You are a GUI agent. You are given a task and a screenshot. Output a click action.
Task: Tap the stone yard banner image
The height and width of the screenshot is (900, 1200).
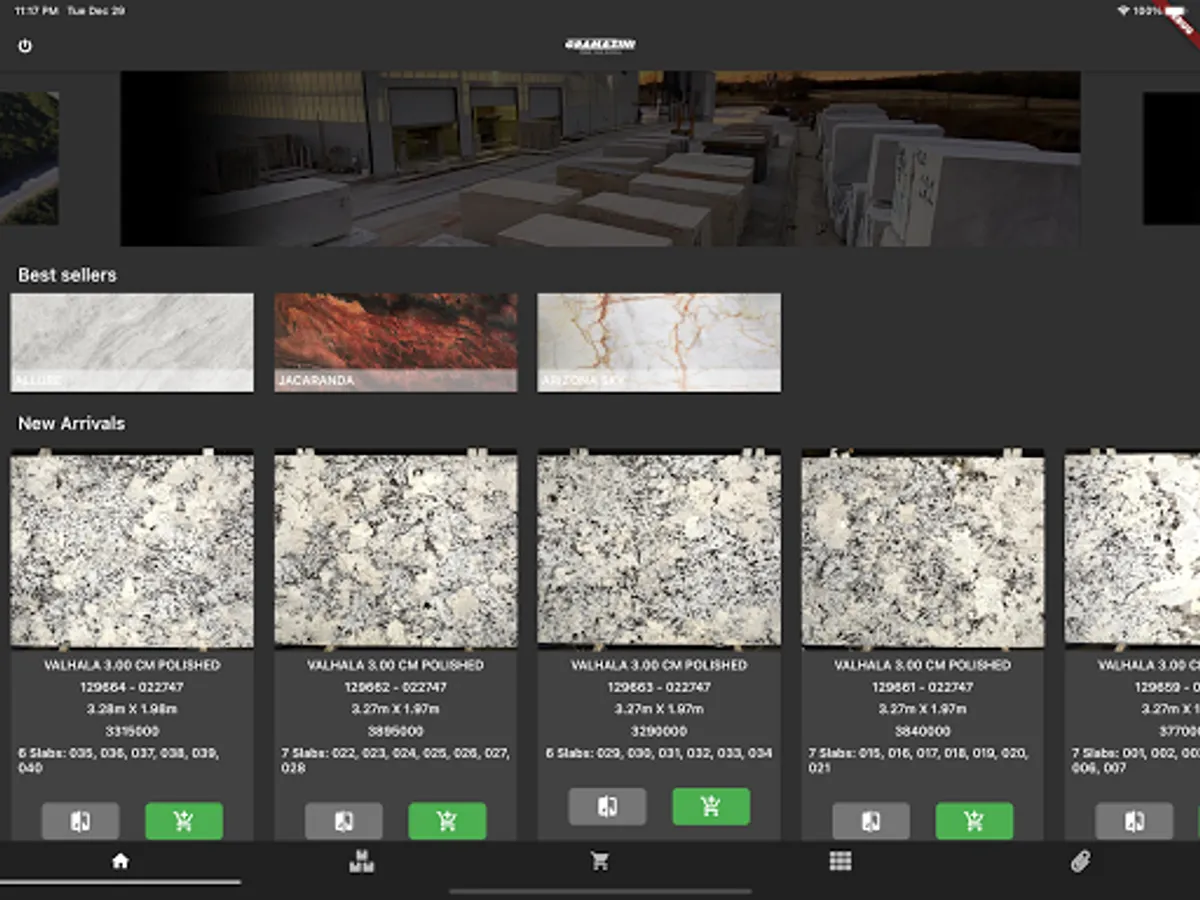(600, 158)
